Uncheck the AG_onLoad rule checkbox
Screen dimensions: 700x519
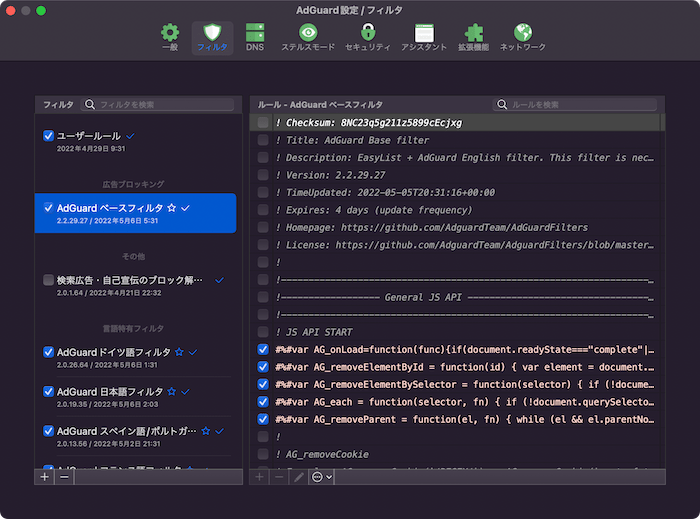point(263,349)
